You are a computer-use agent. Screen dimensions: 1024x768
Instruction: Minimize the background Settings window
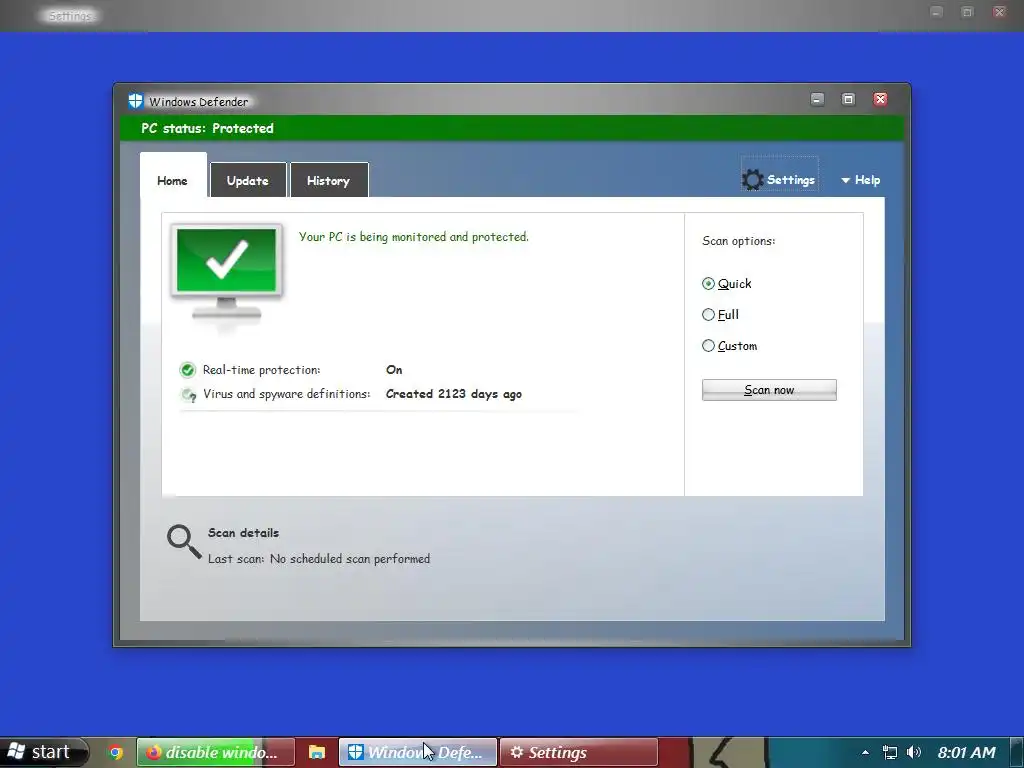tap(936, 12)
